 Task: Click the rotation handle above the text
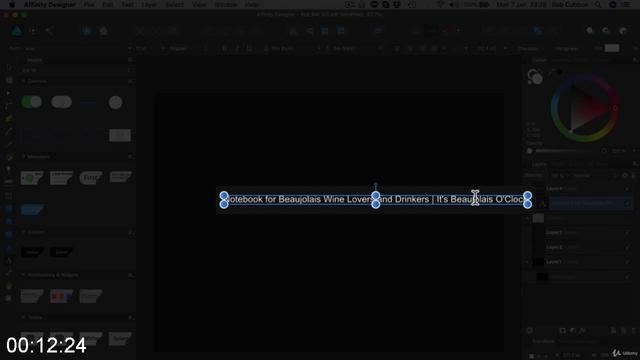[376, 186]
